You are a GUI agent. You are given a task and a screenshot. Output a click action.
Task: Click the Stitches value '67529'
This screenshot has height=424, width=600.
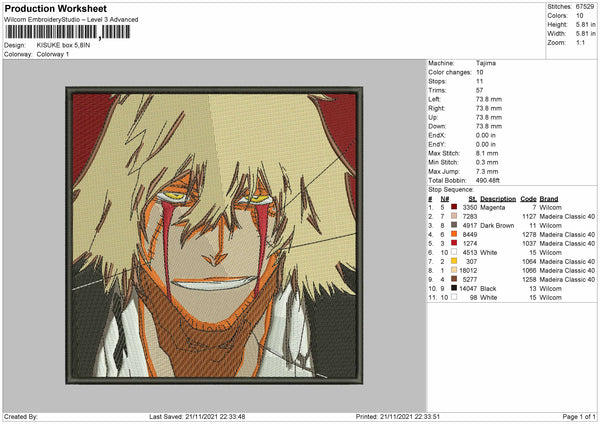tap(585, 7)
